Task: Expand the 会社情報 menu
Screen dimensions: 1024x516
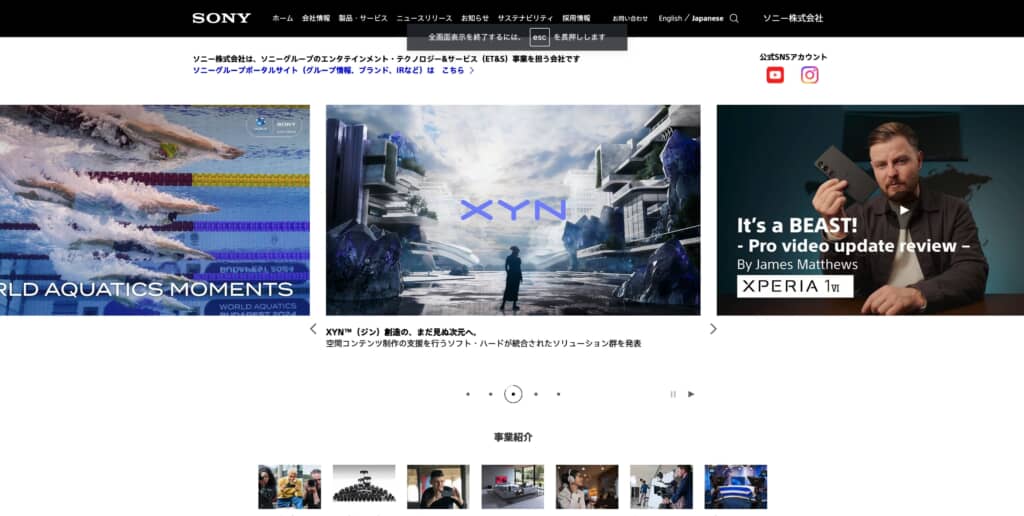Action: (316, 18)
